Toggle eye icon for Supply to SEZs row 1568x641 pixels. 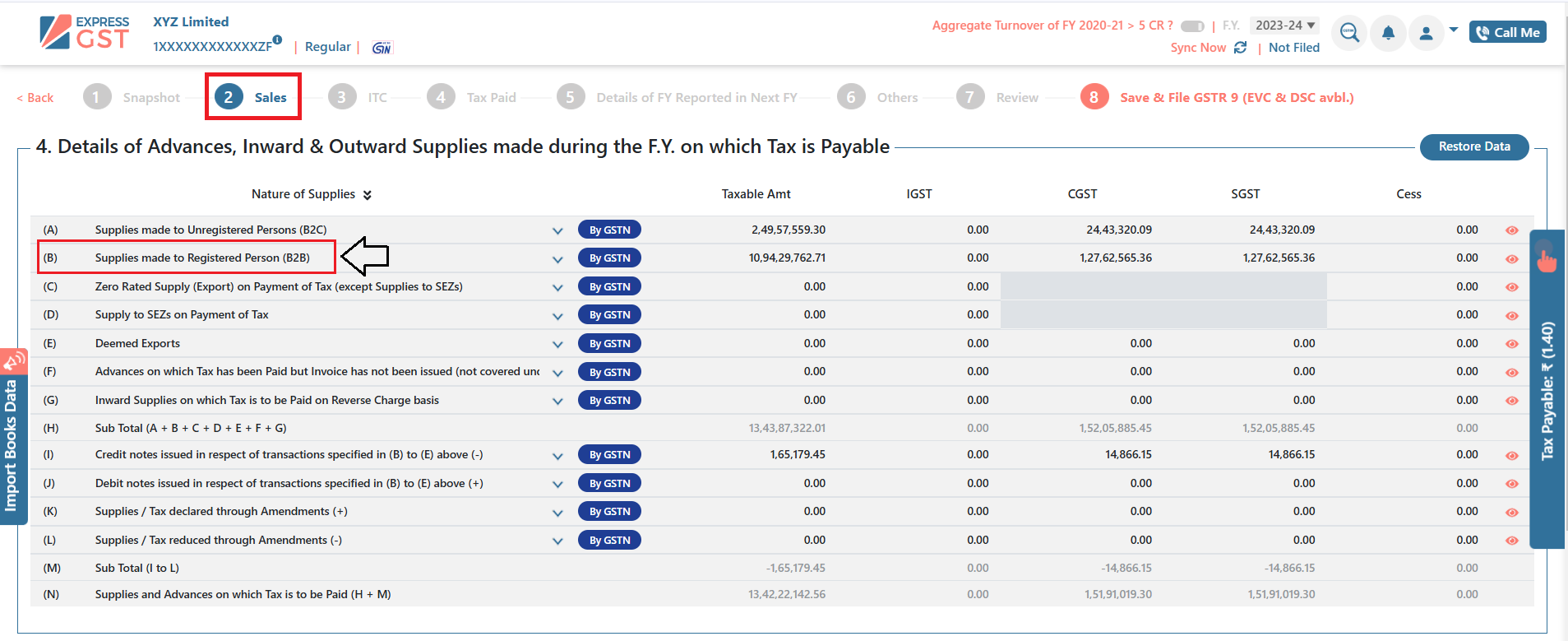click(1511, 315)
